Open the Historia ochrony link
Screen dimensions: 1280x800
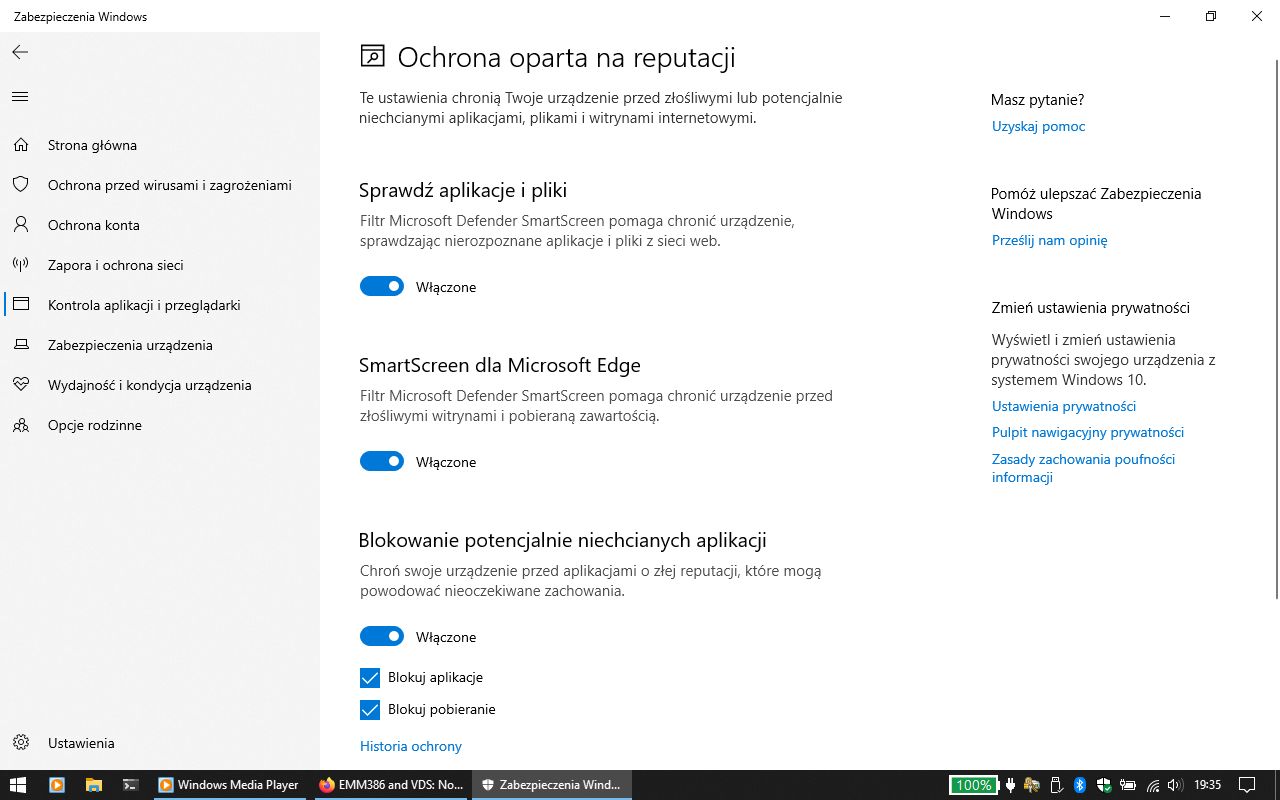(410, 746)
